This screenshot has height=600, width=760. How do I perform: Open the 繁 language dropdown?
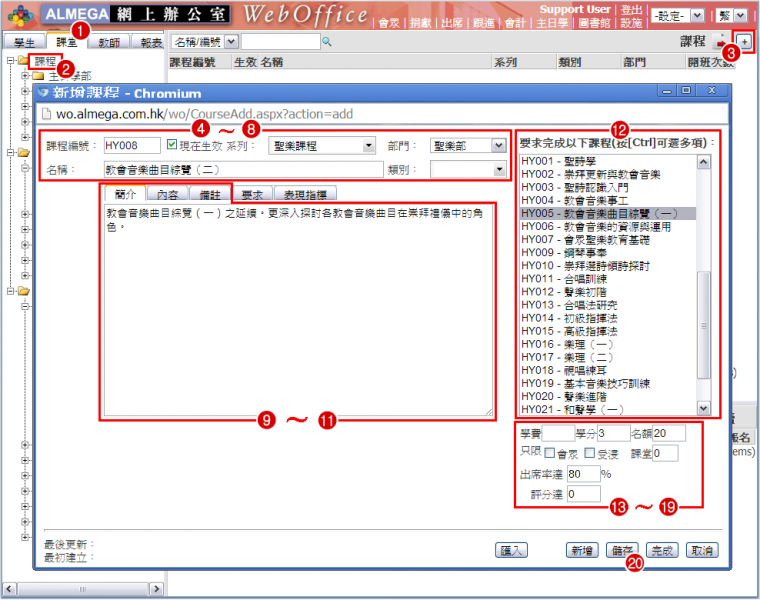(731, 16)
